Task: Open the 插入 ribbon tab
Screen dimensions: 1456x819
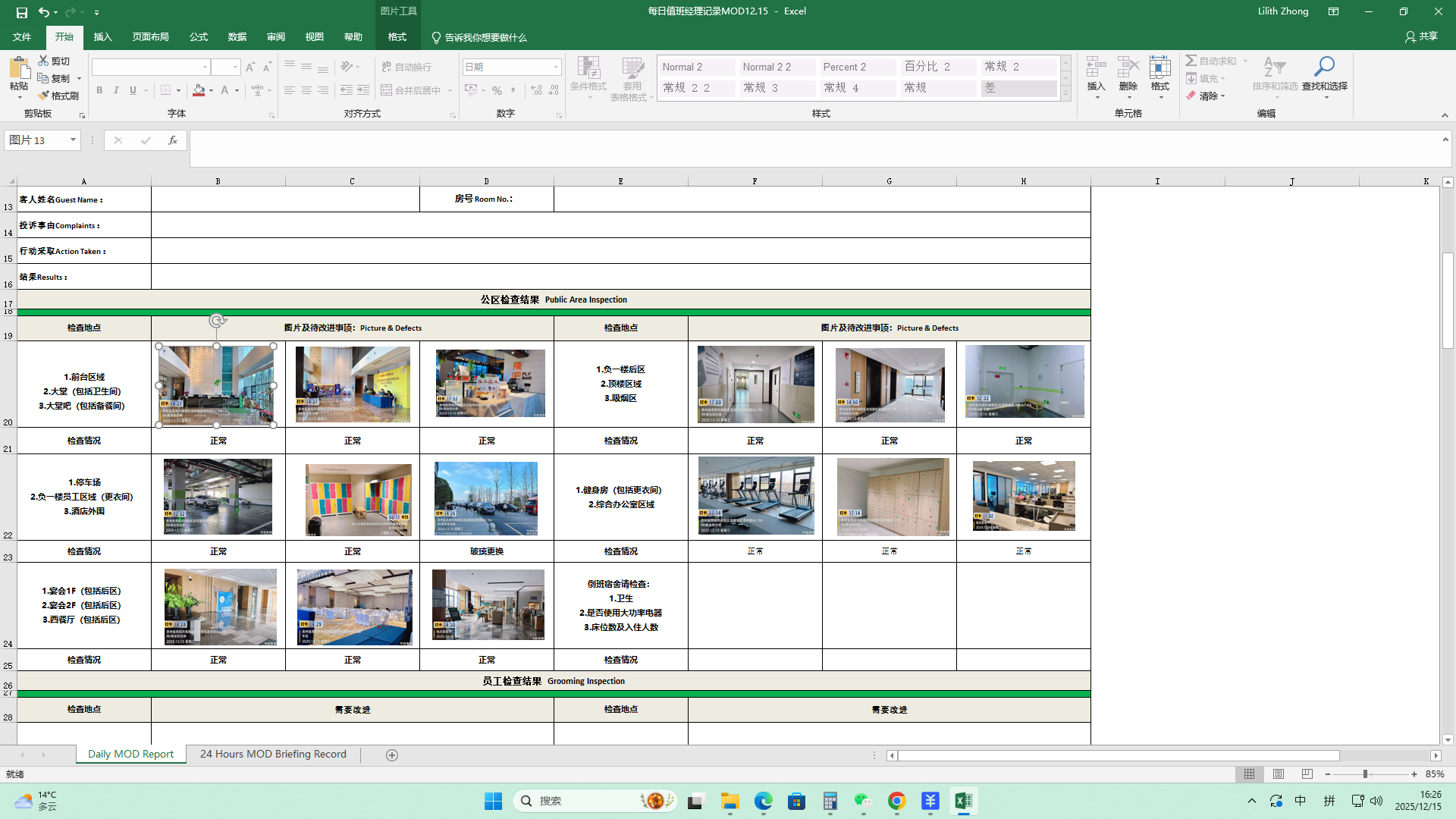Action: pos(102,36)
